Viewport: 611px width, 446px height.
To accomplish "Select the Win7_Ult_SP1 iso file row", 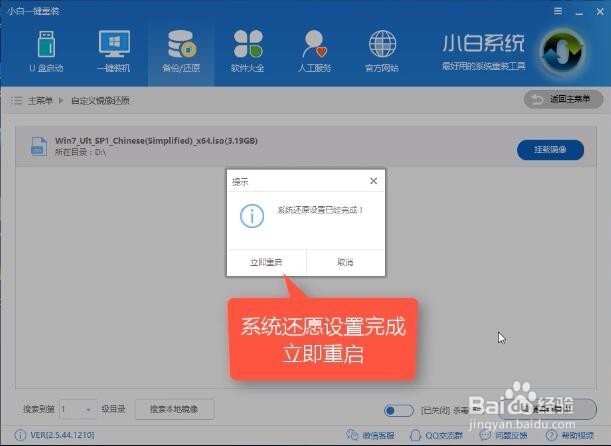I will coord(306,146).
